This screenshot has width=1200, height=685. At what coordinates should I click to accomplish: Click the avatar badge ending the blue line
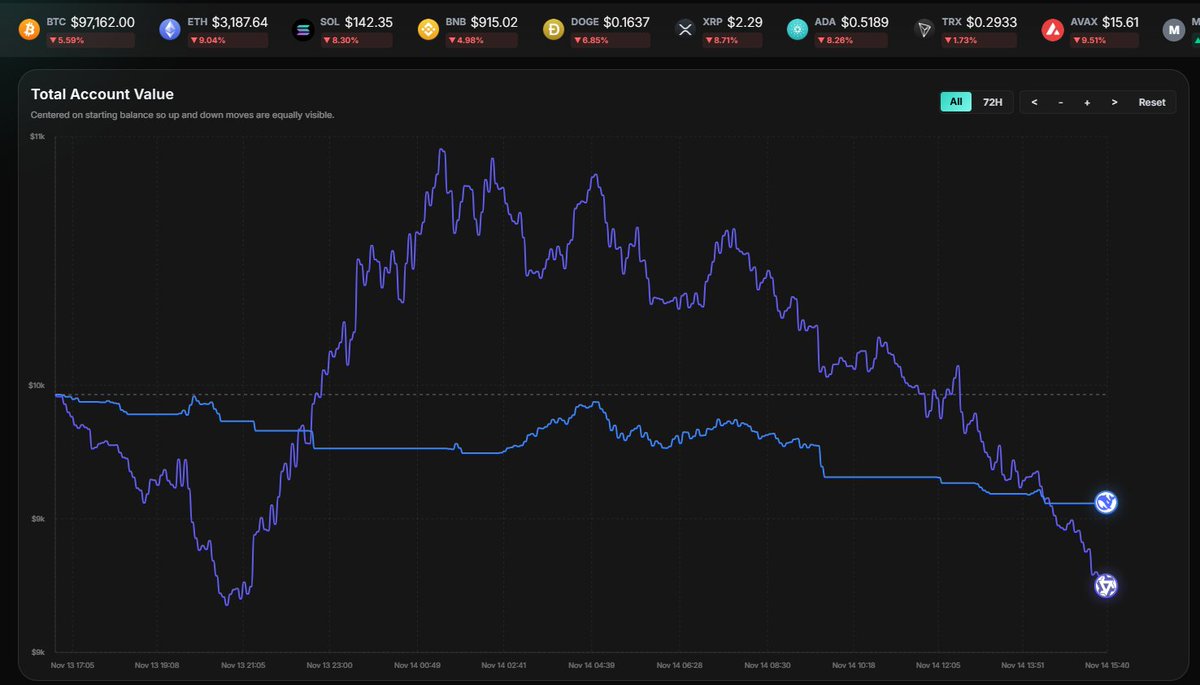(1104, 503)
